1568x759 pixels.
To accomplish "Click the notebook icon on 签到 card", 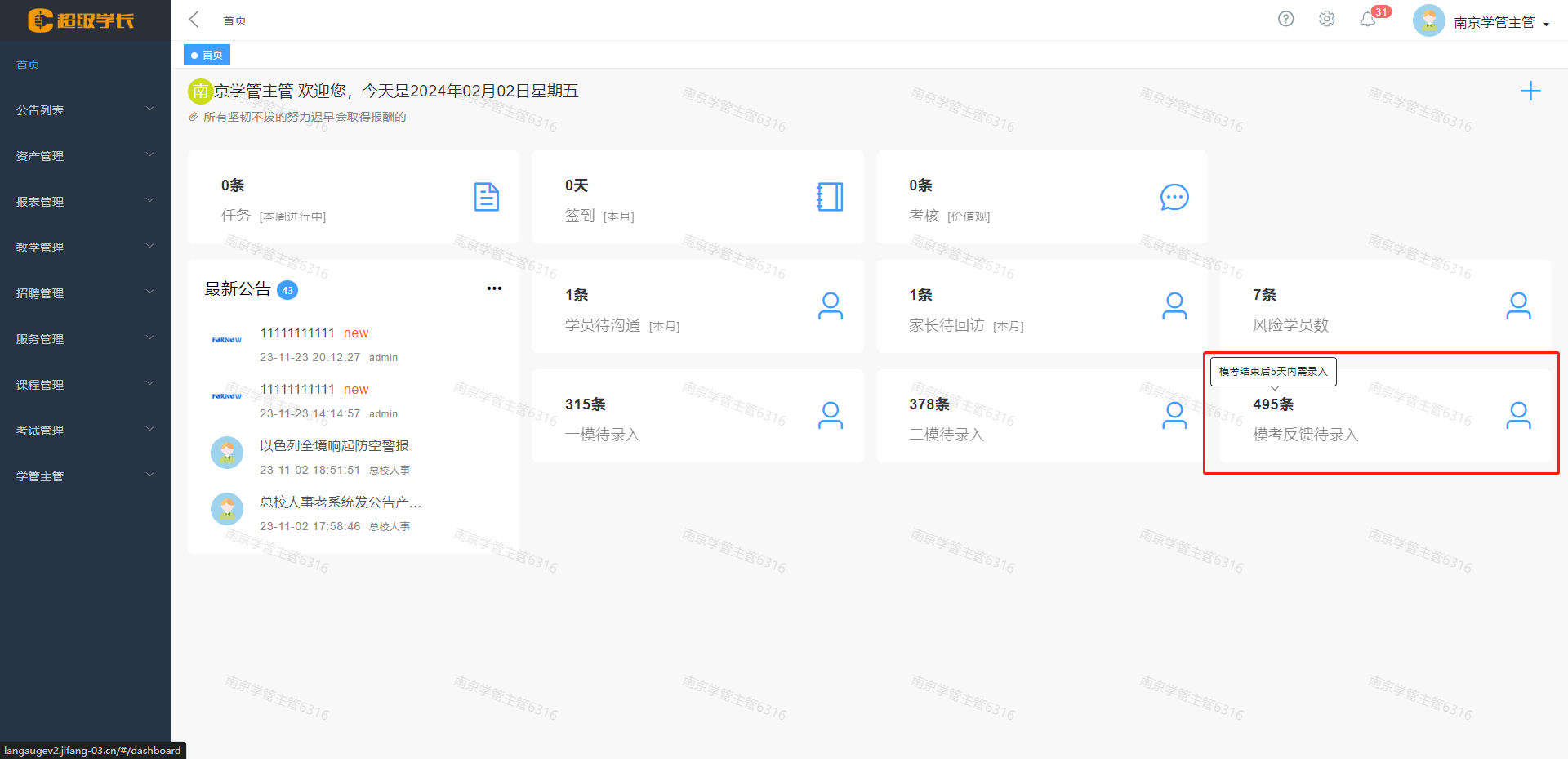I will pos(830,197).
